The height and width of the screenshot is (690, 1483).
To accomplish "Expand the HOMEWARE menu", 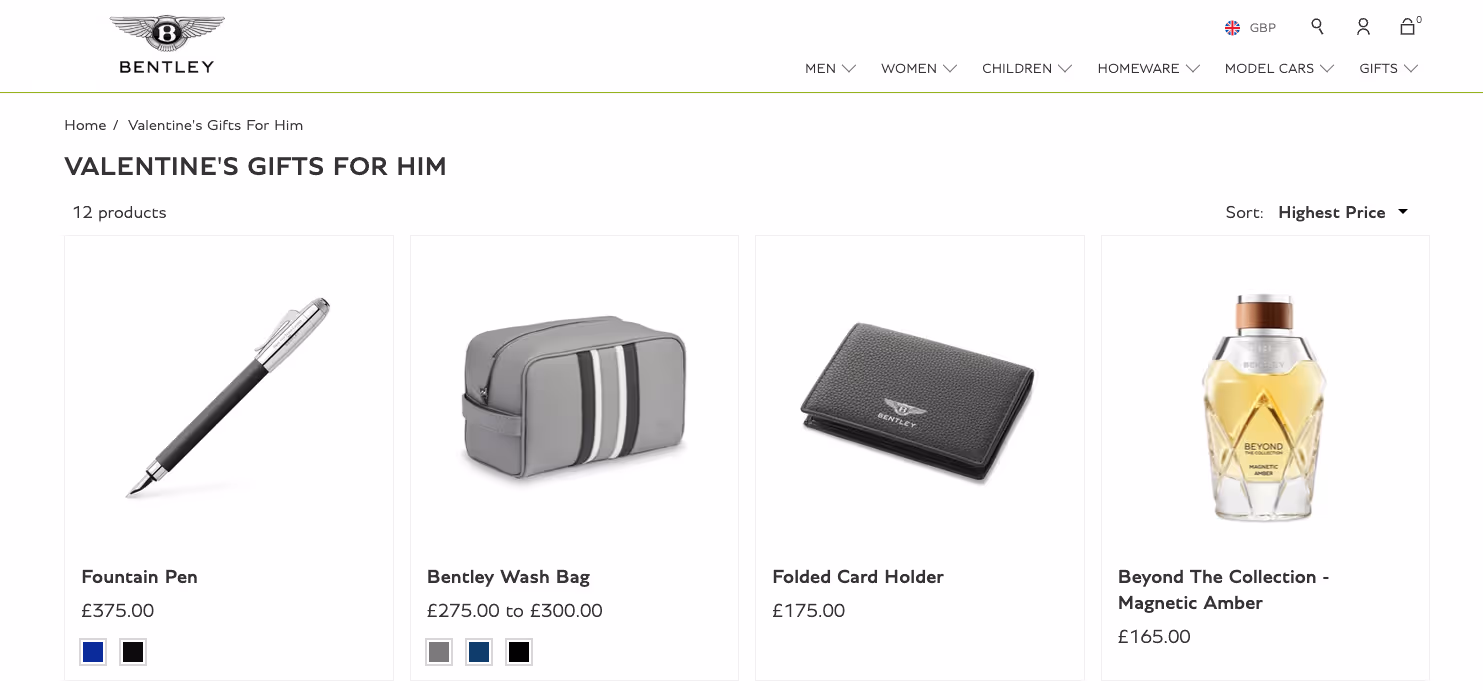I will tap(1148, 68).
